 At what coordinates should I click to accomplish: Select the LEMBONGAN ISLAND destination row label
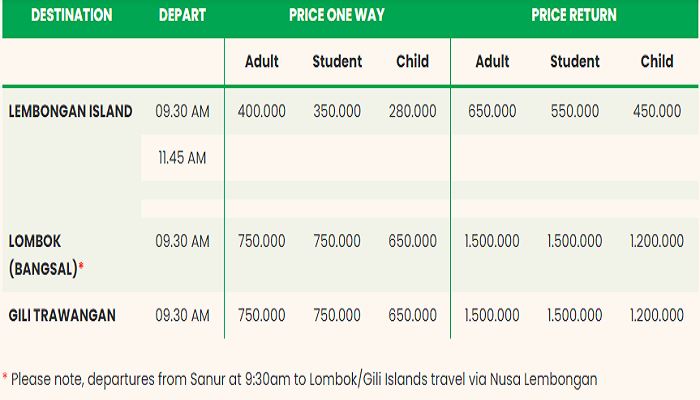71,111
